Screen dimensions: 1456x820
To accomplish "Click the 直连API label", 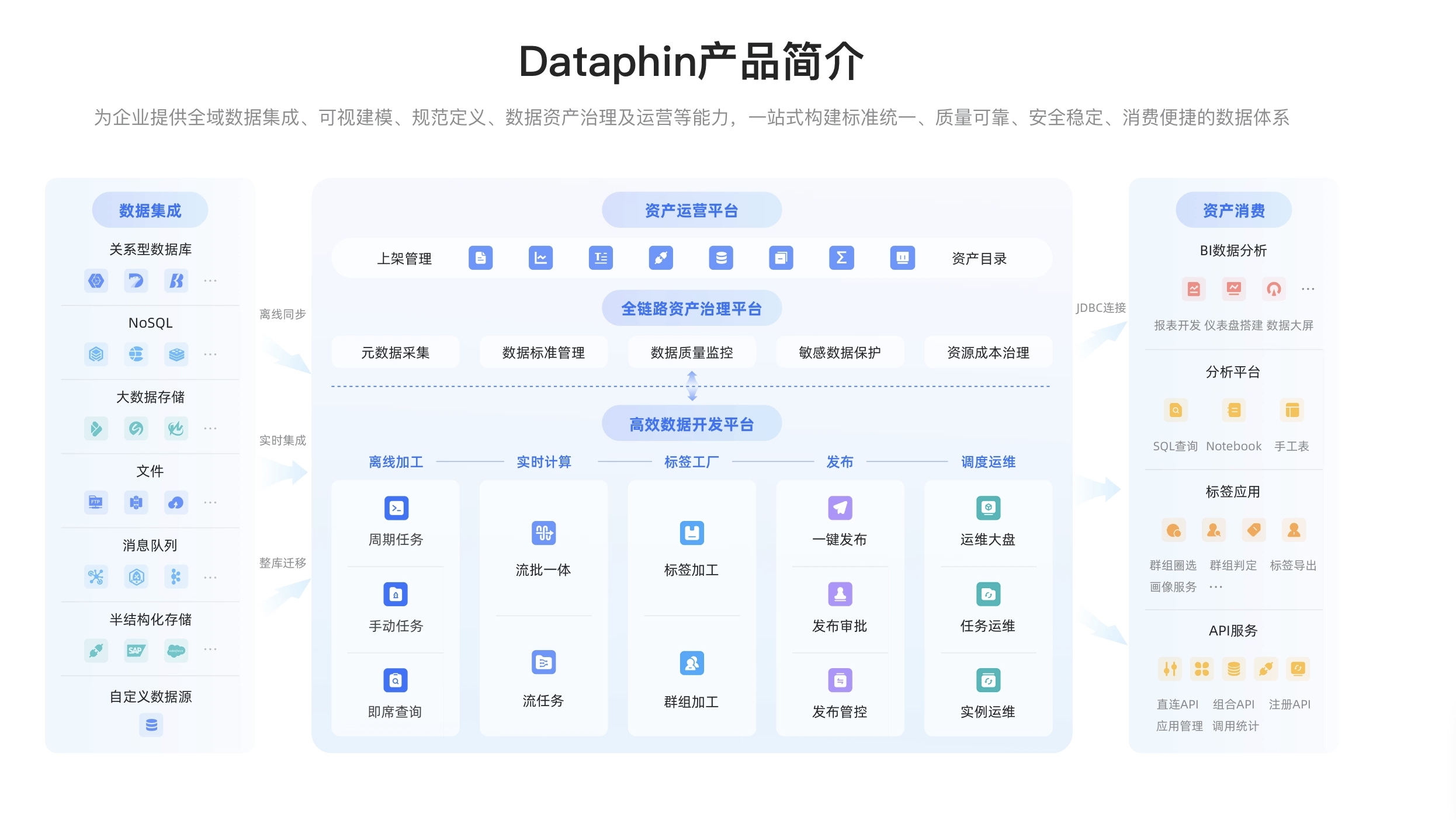I will coord(1178,704).
